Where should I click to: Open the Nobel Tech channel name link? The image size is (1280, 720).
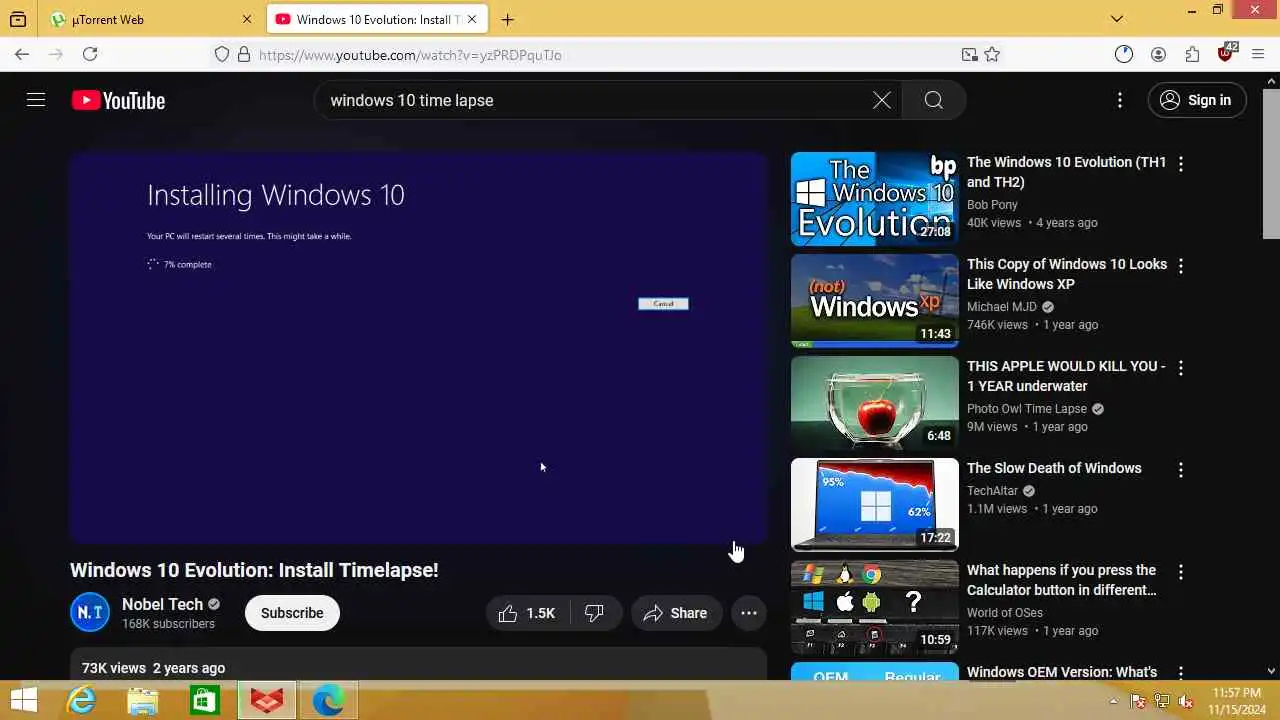coord(162,604)
